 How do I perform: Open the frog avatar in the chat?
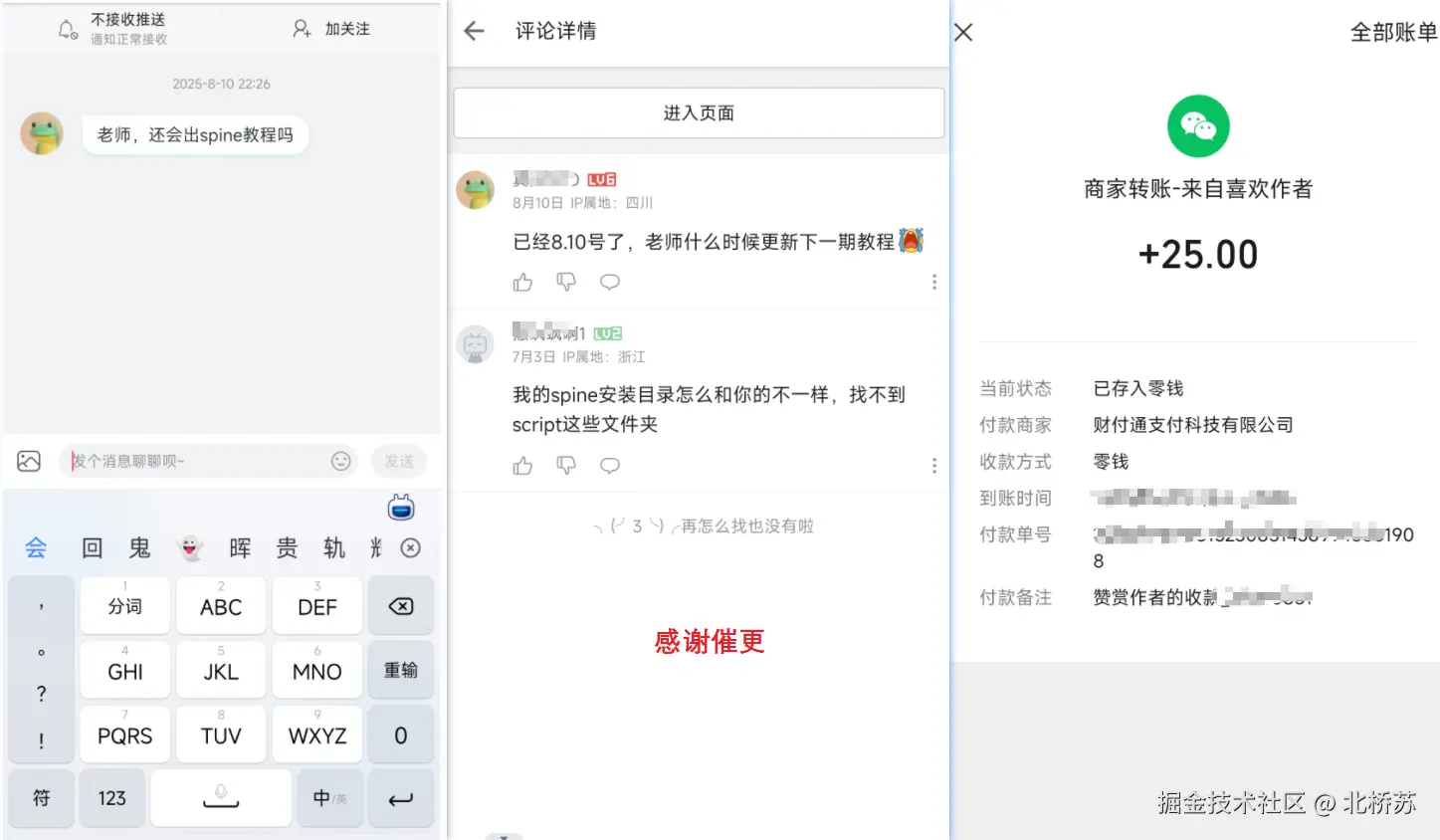pos(42,133)
